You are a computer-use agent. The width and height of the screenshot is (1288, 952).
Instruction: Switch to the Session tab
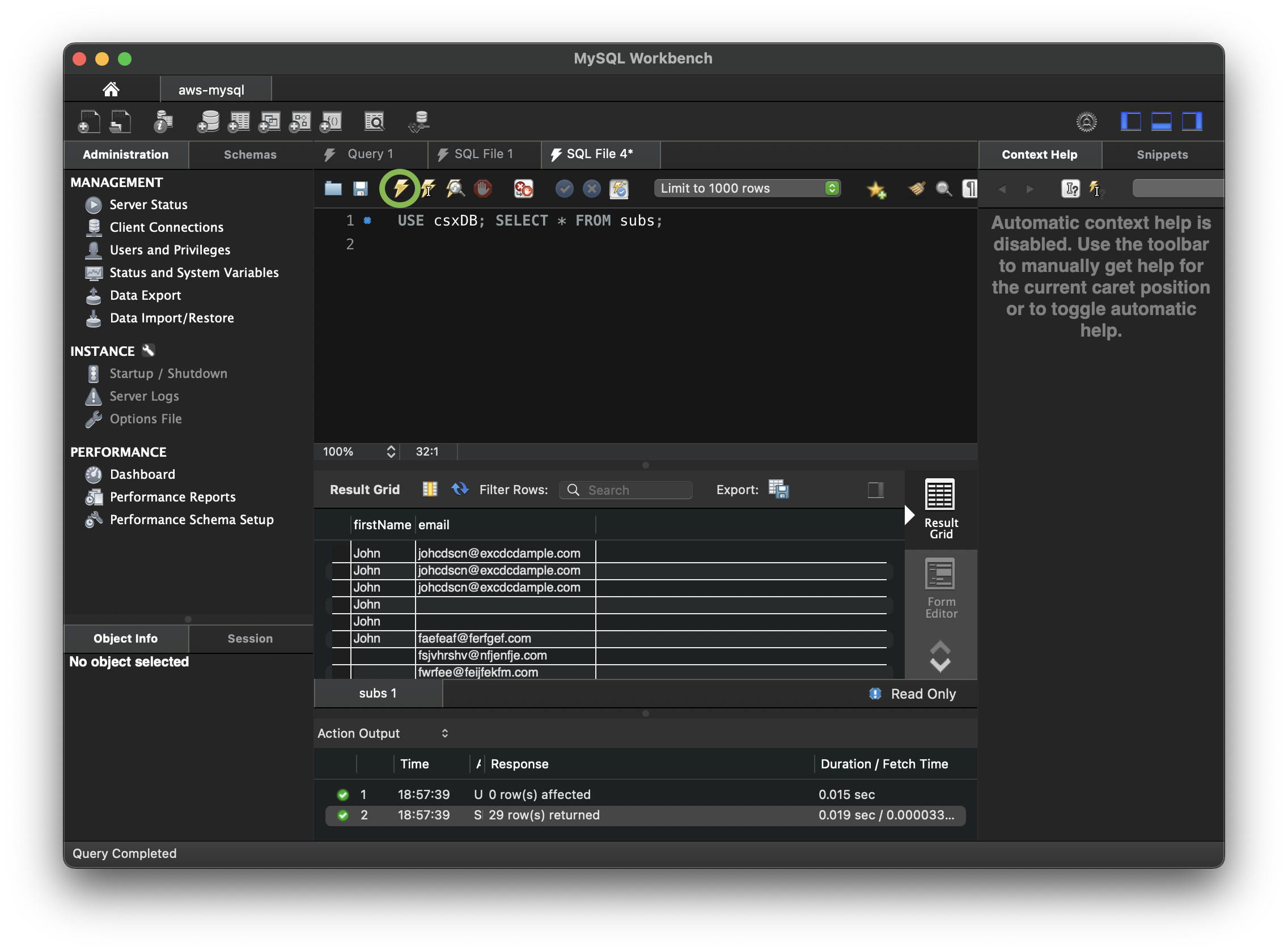click(250, 639)
